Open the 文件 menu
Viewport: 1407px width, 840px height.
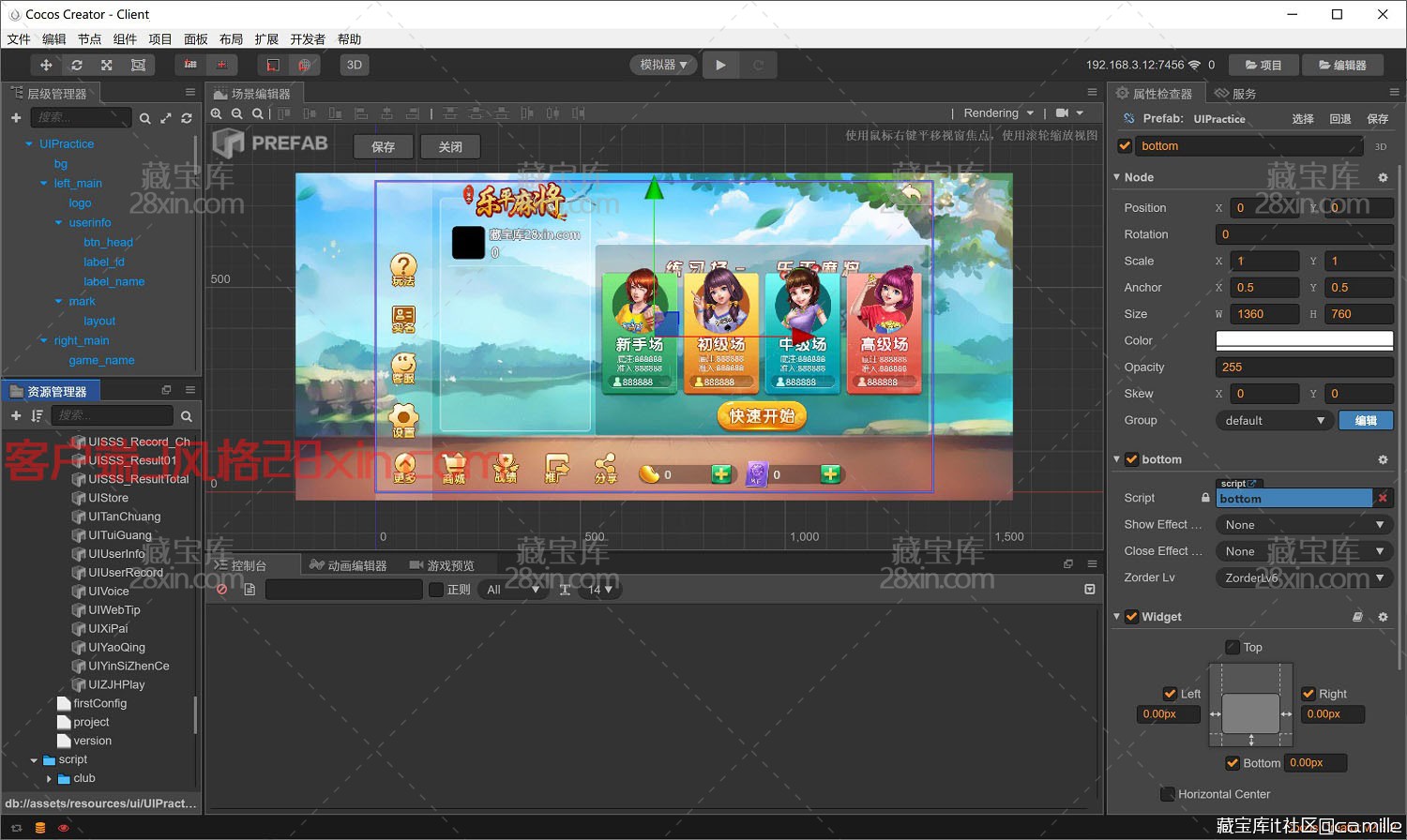(19, 38)
